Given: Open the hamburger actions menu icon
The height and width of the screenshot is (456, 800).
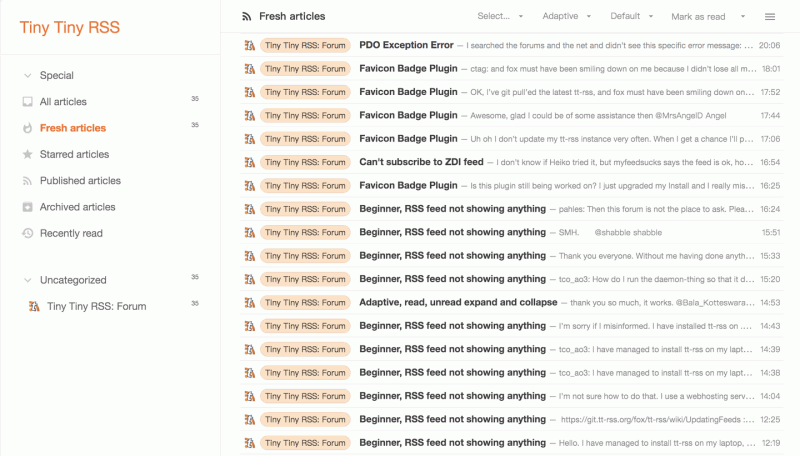Looking at the screenshot, I should 770,17.
